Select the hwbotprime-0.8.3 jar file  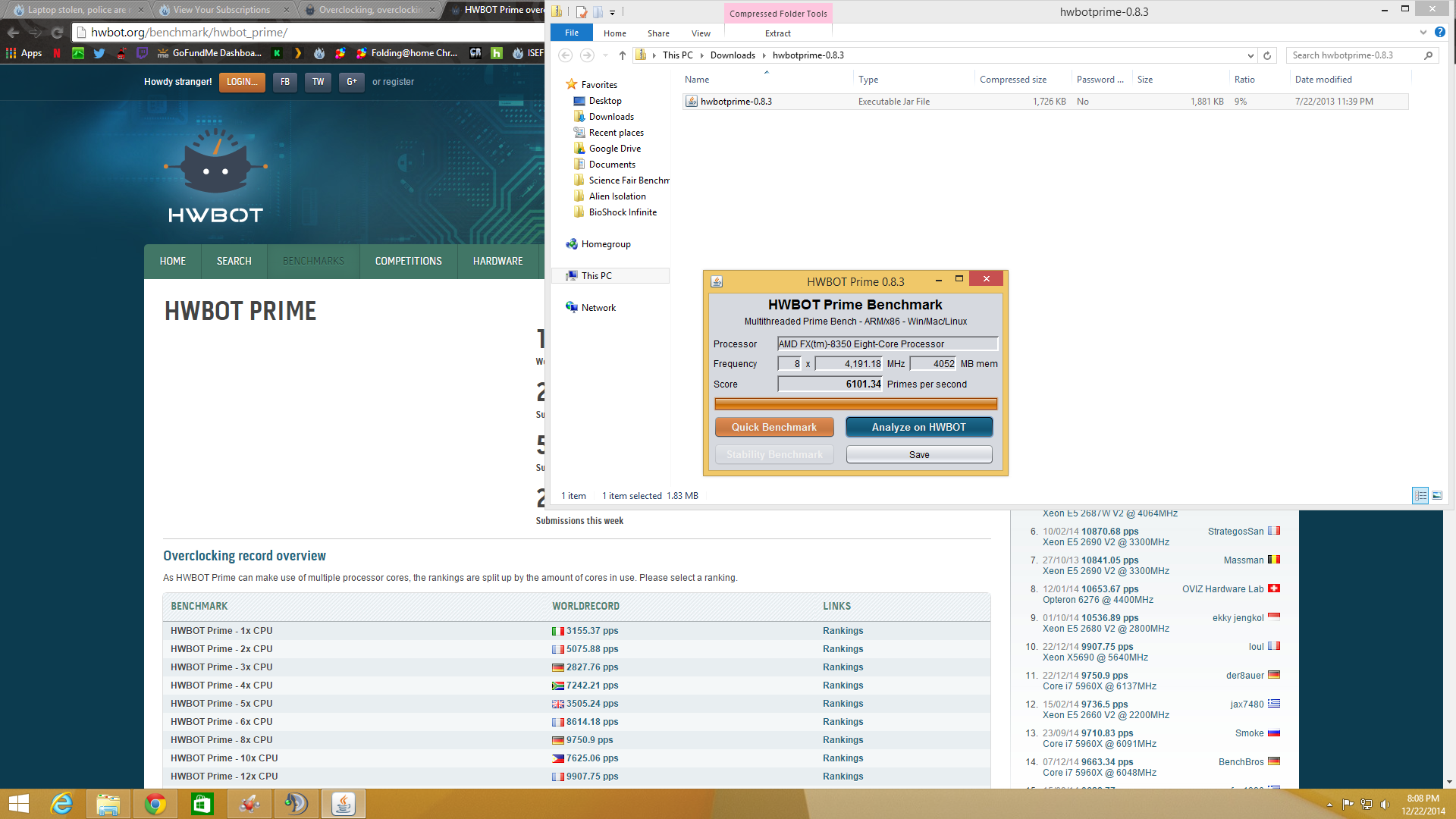click(1046, 102)
